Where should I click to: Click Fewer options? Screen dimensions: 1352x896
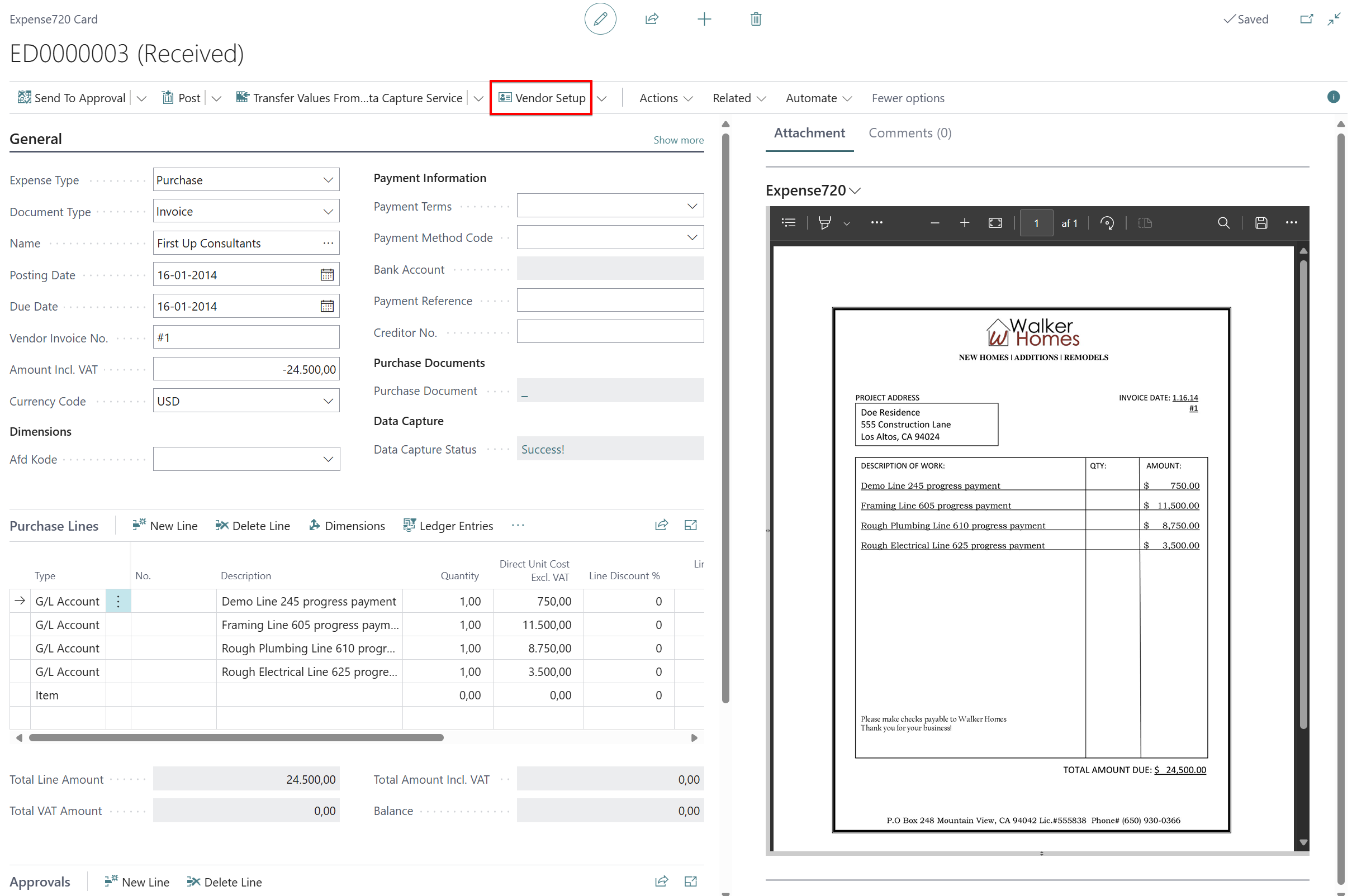pos(907,98)
